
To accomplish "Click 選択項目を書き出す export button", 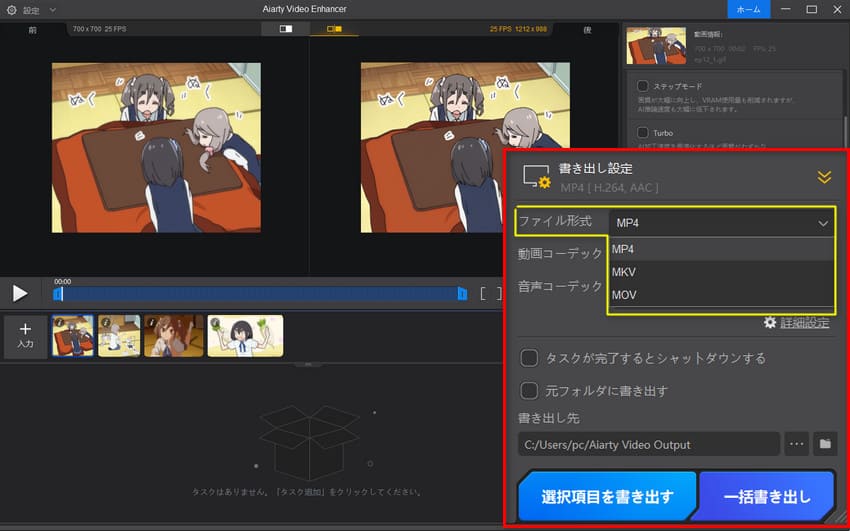I will tap(607, 496).
